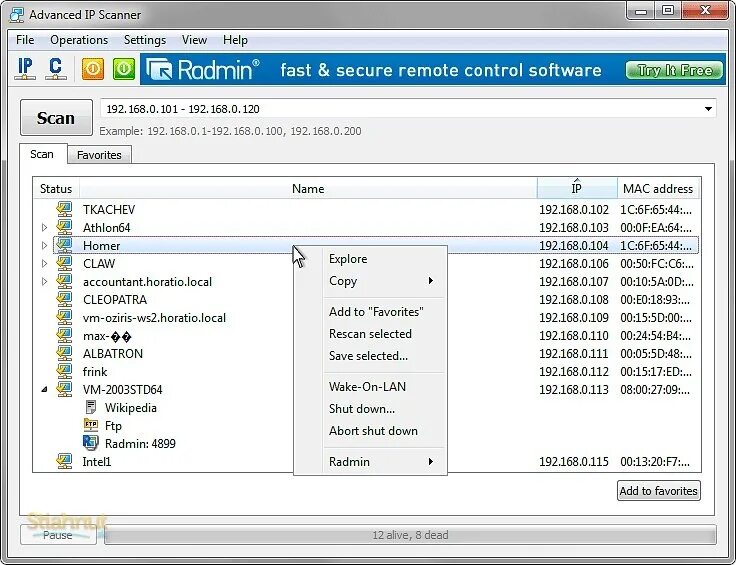Click the computer icon next to Intel1
This screenshot has height=565, width=736.
point(64,461)
